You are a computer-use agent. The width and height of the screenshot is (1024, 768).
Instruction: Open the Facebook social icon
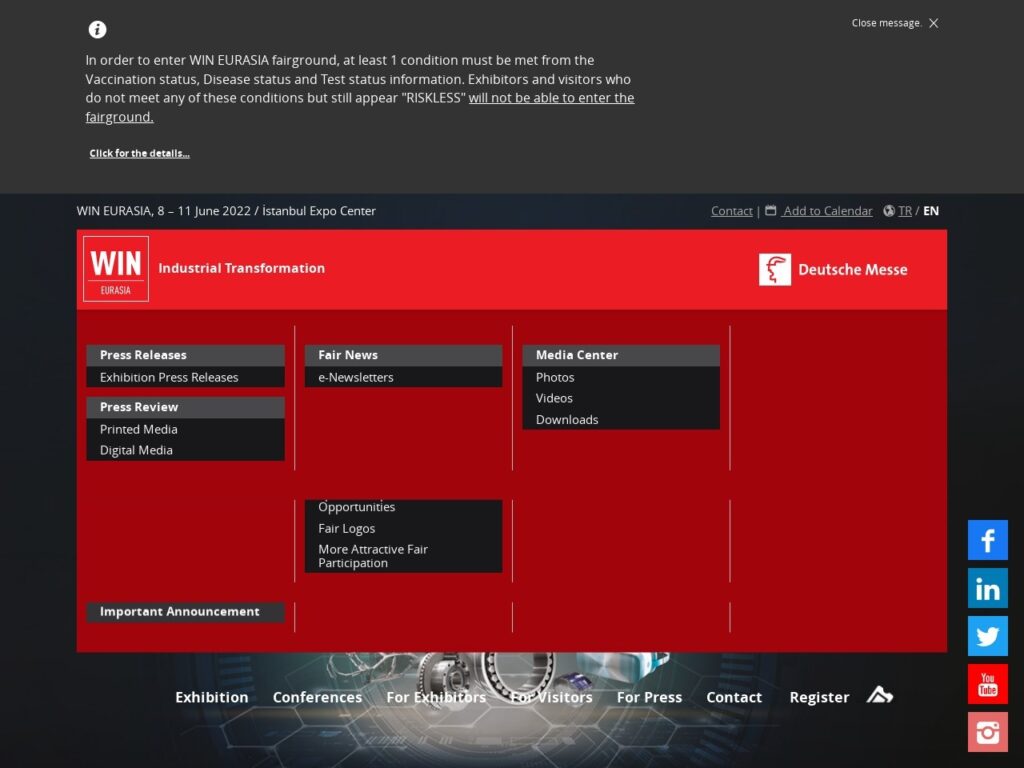[987, 540]
